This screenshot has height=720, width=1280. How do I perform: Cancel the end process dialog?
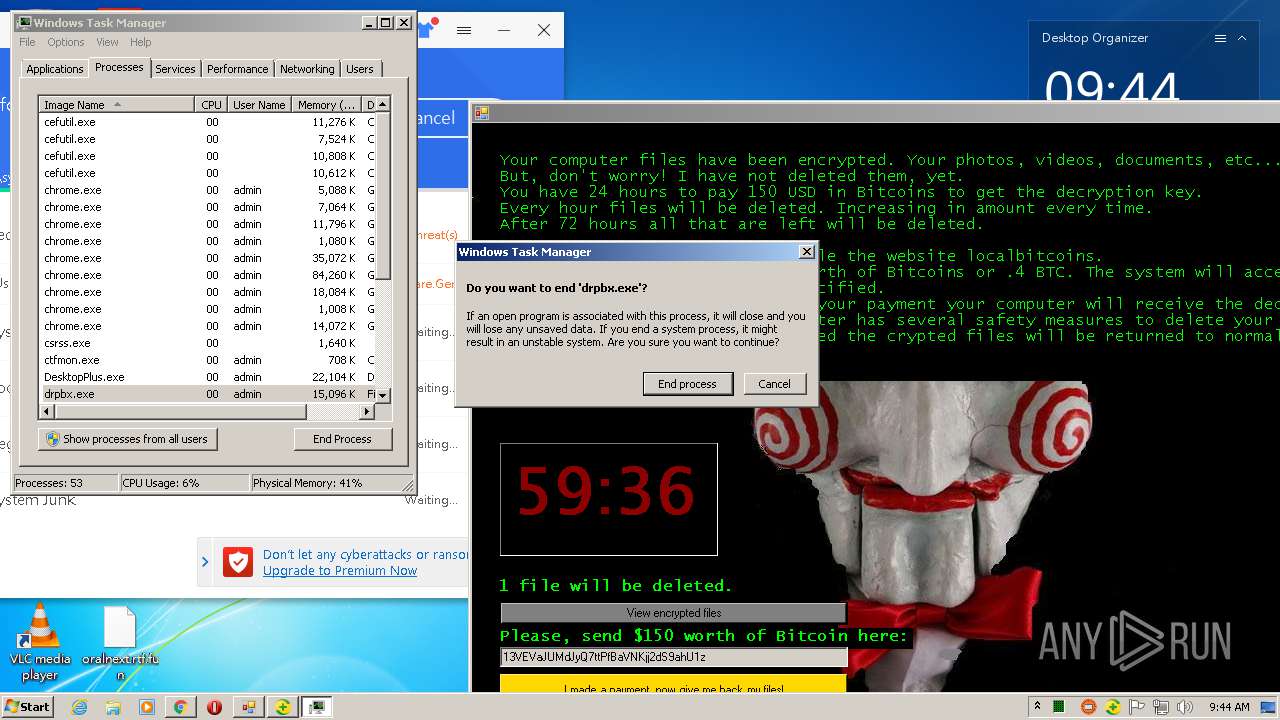click(x=774, y=384)
